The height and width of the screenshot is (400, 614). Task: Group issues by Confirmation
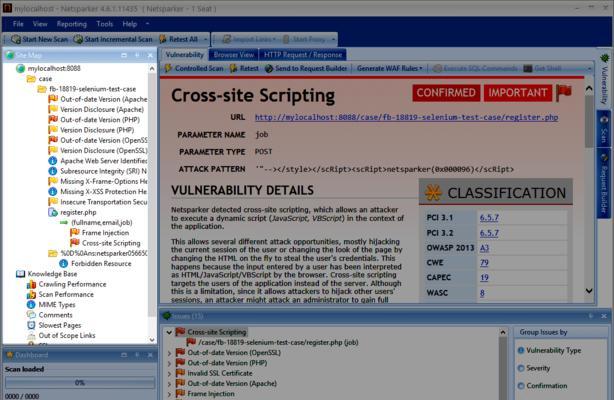542,386
